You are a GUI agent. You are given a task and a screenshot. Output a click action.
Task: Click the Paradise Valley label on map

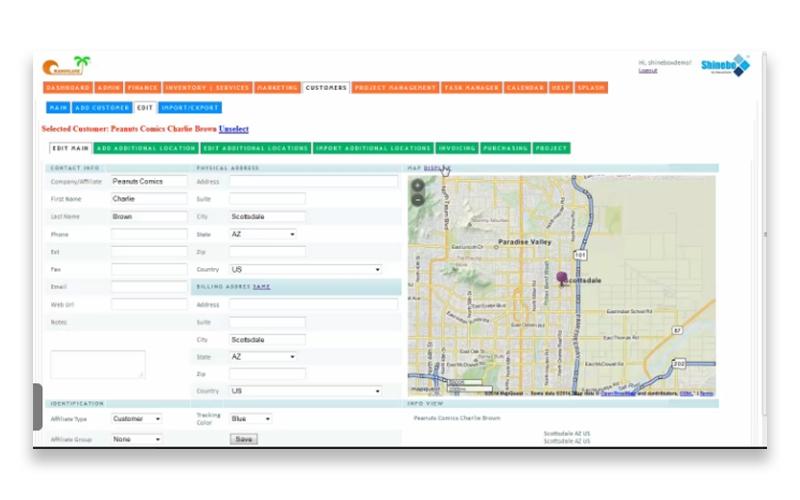[x=524, y=242]
